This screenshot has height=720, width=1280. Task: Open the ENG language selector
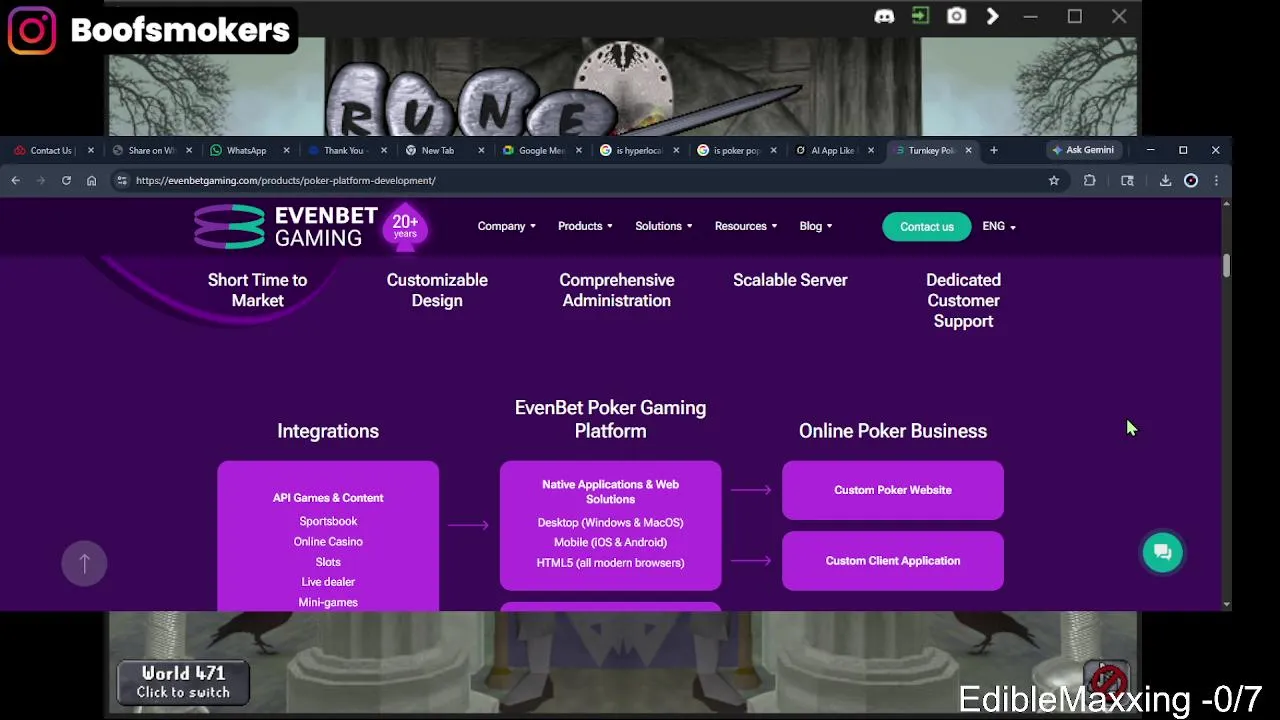coord(999,226)
